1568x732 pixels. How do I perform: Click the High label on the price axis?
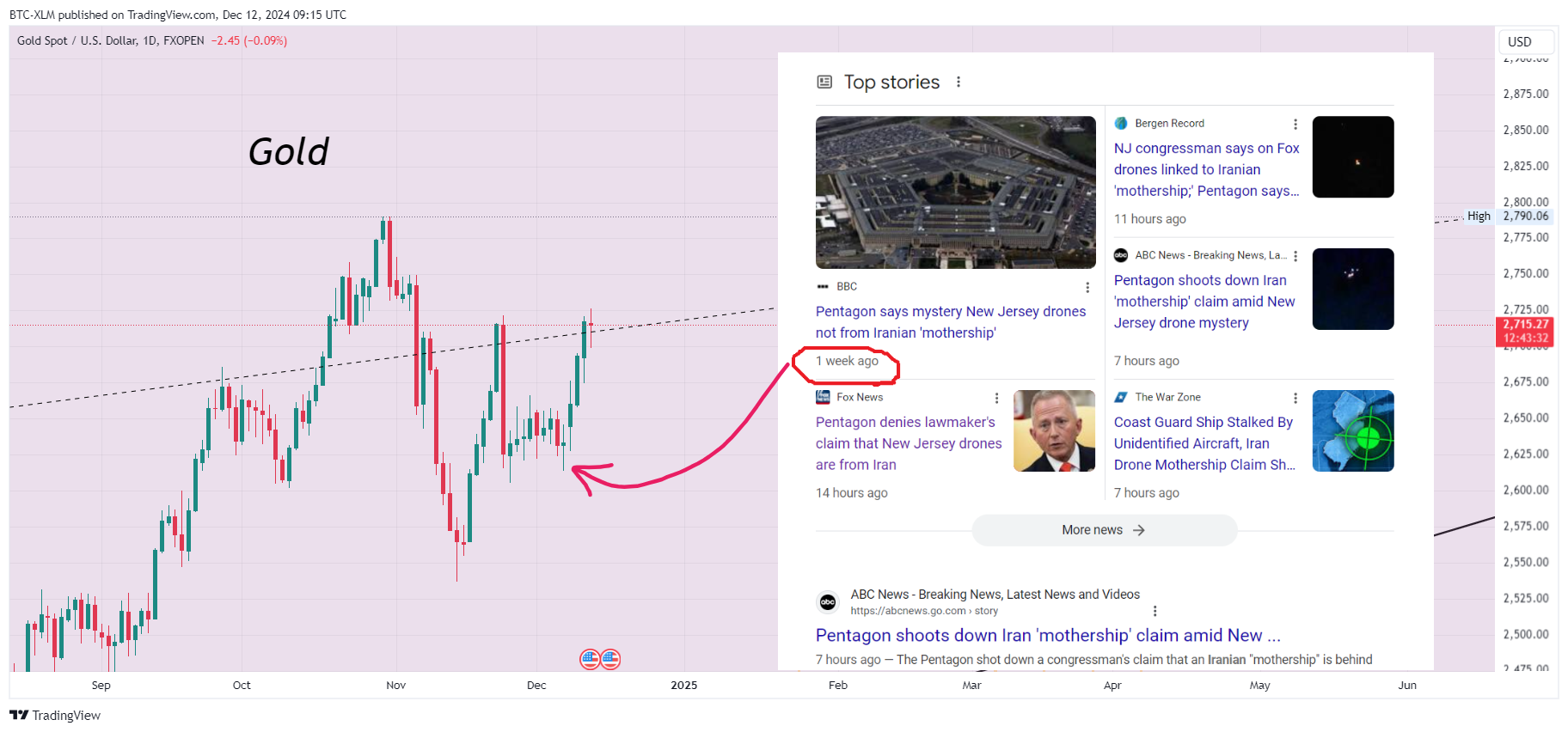[1479, 217]
